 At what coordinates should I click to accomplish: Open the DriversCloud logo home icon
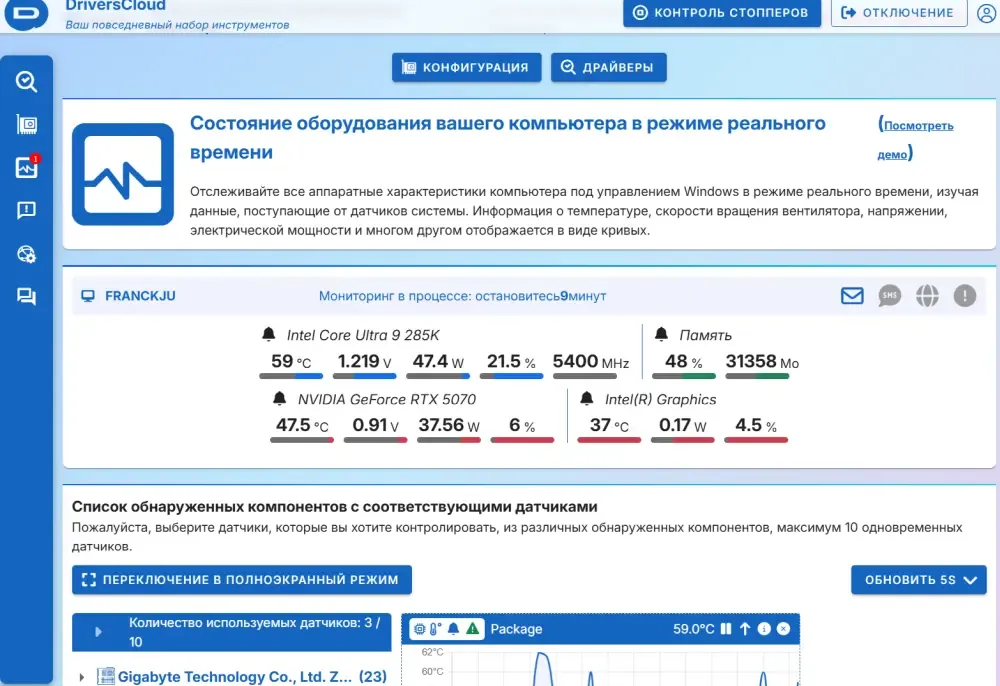pos(26,13)
